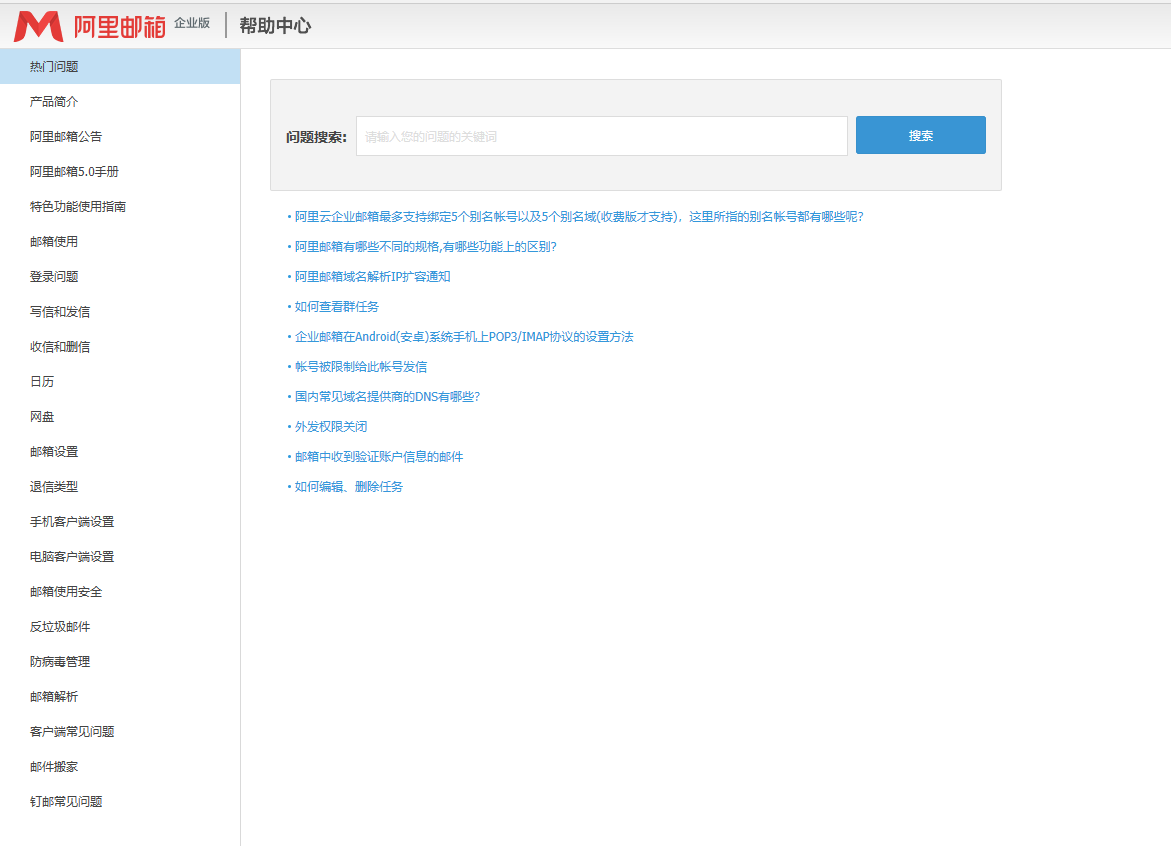This screenshot has height=846, width=1171.
Task: Open 手机客户端设置 sidebar category
Action: [72, 522]
